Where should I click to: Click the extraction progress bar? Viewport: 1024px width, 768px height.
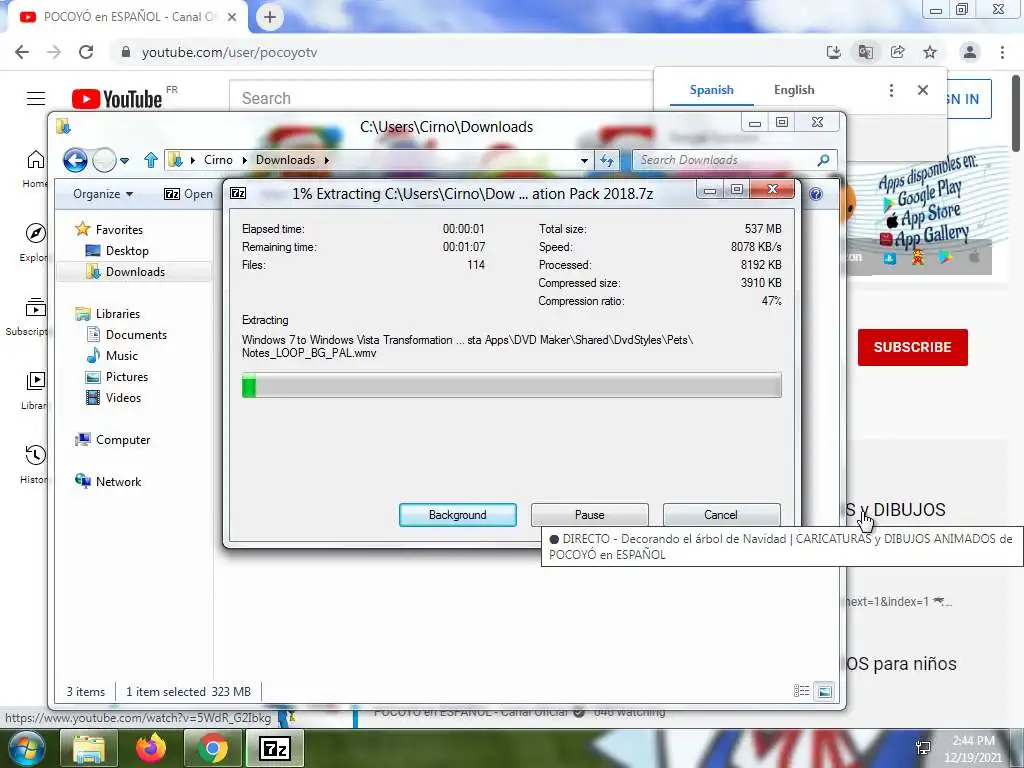coord(511,385)
